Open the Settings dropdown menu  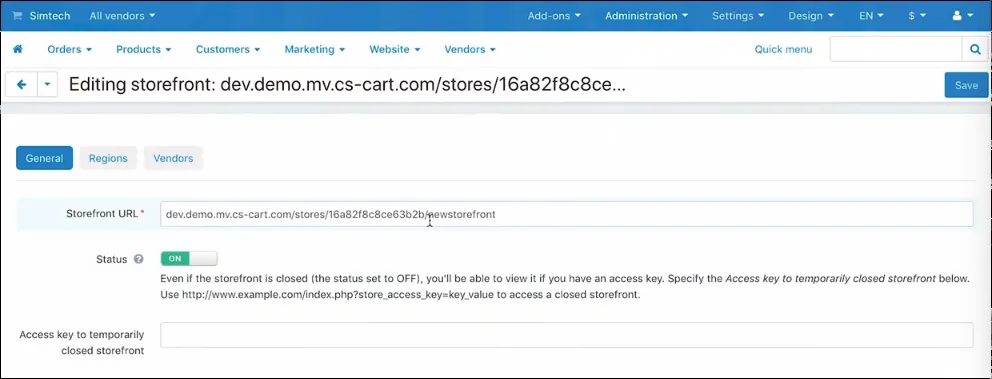point(738,16)
